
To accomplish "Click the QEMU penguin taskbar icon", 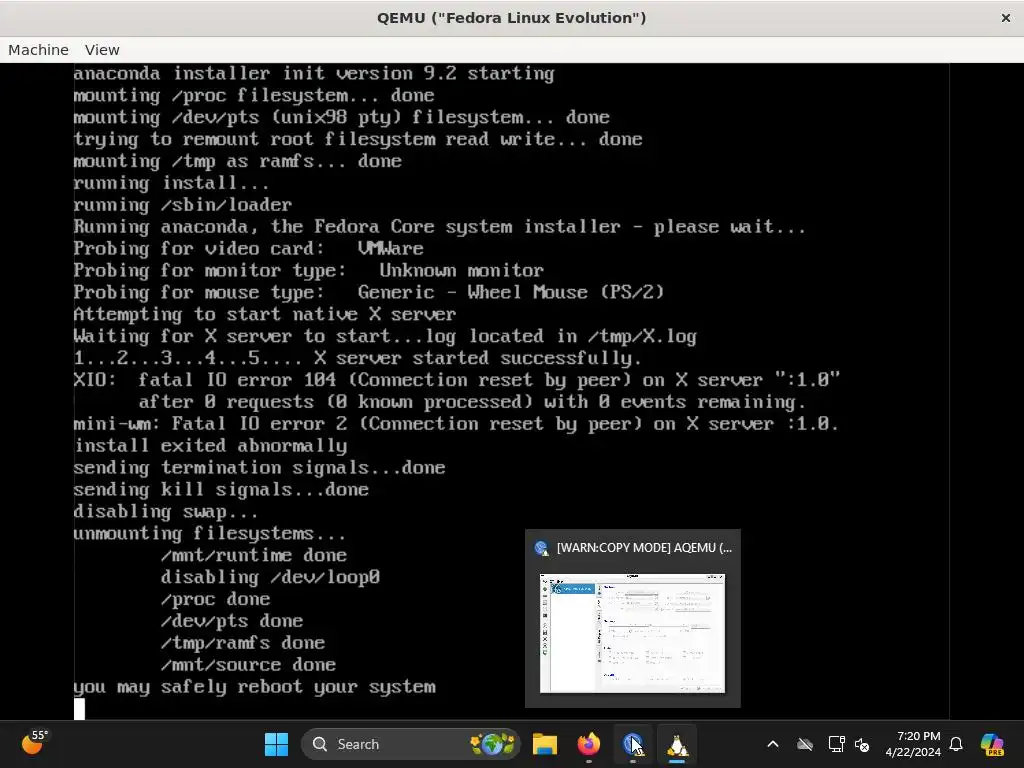I will pos(677,744).
